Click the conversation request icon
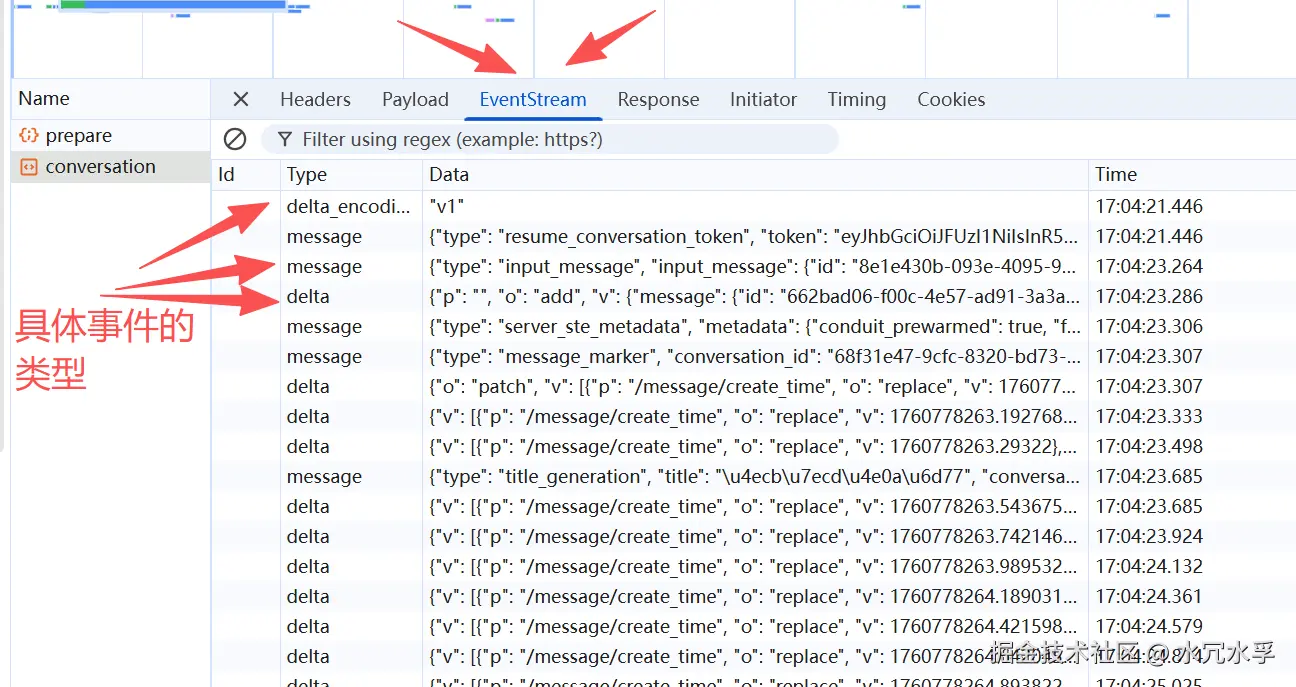 29,167
